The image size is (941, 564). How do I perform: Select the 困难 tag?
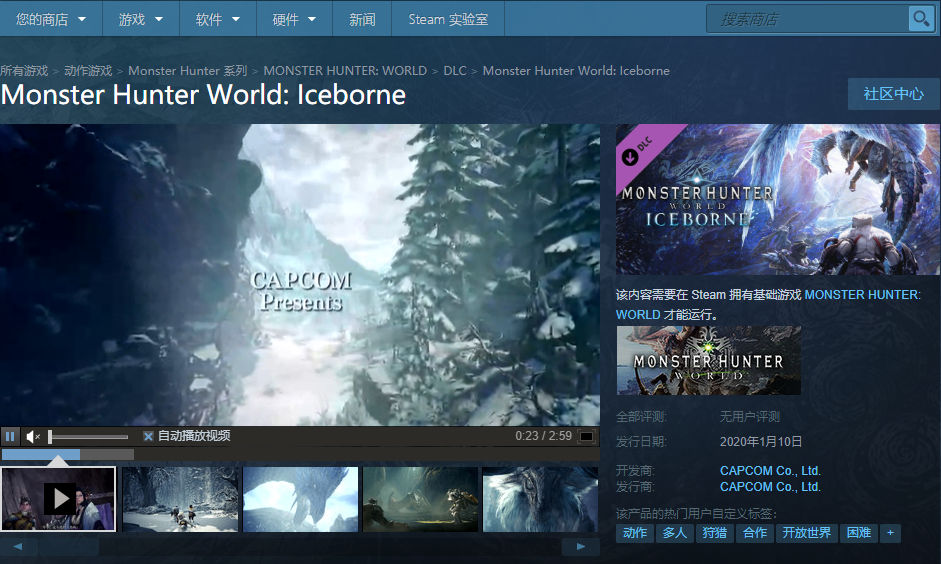(859, 533)
